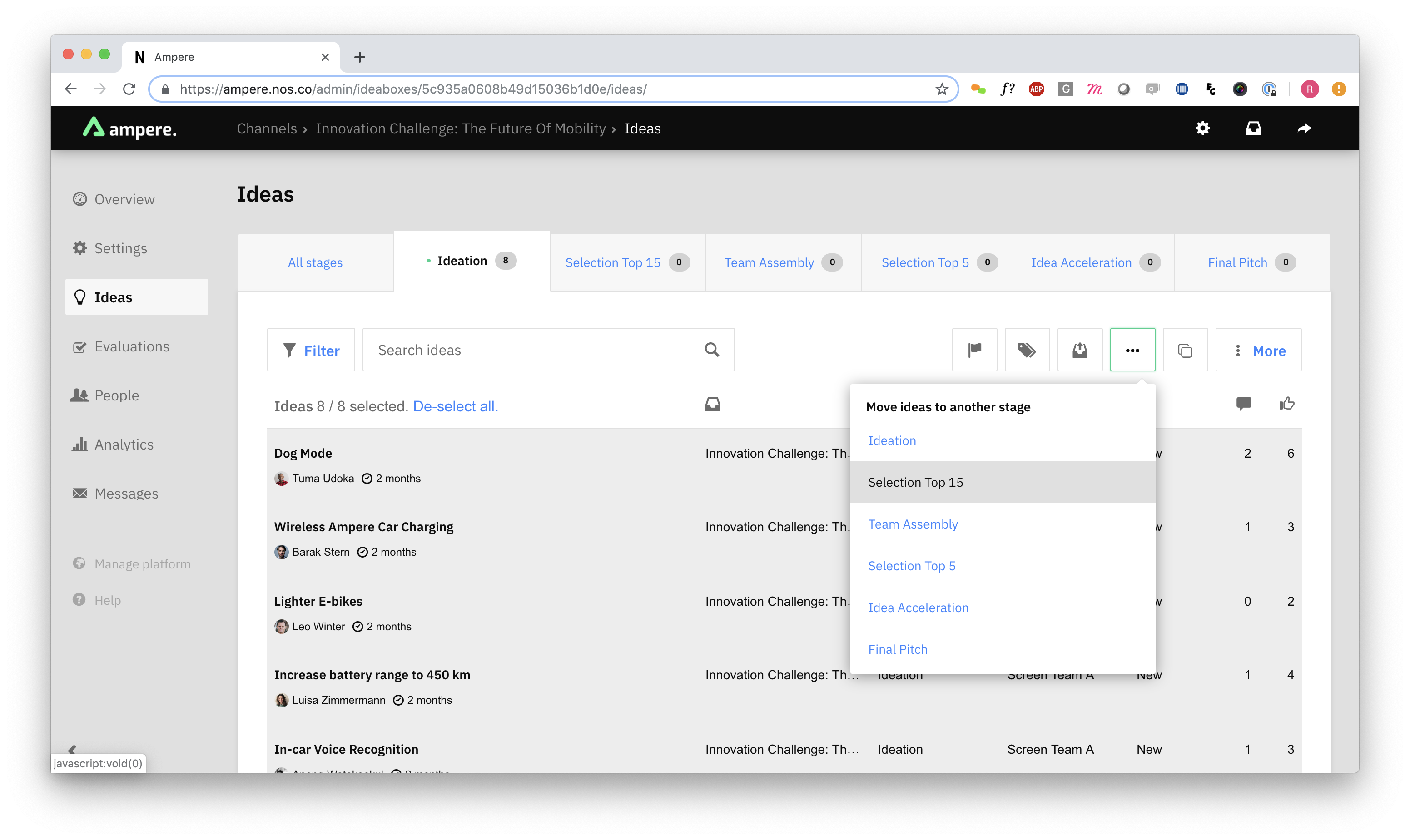Switch to Final Pitch tab

1252,262
